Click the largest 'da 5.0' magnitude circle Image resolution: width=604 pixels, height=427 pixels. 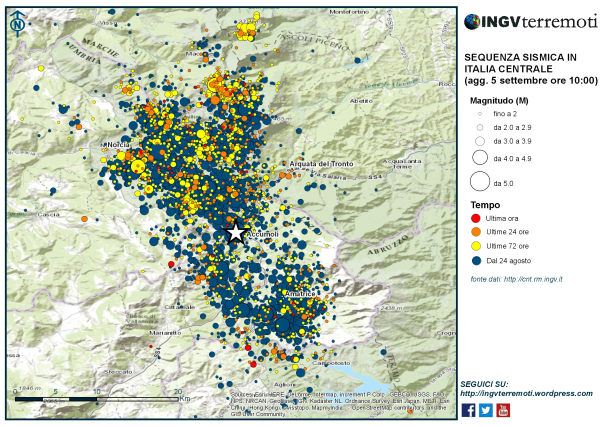[x=480, y=181]
